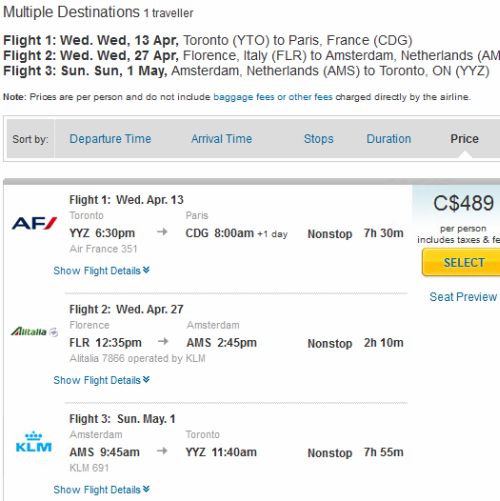Sort results by Duration
Image resolution: width=500 pixels, height=501 pixels.
click(x=389, y=139)
